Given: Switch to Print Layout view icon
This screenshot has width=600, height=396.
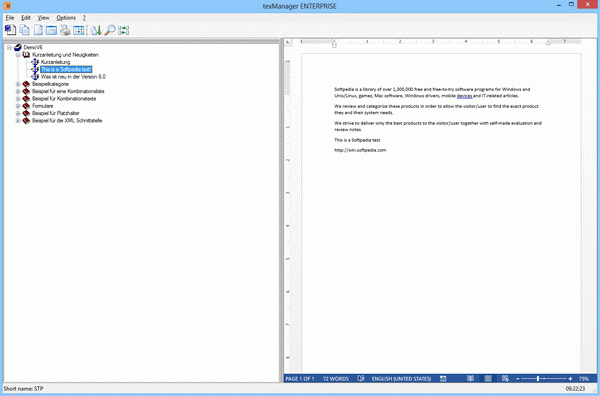Looking at the screenshot, I should pyautogui.click(x=488, y=378).
